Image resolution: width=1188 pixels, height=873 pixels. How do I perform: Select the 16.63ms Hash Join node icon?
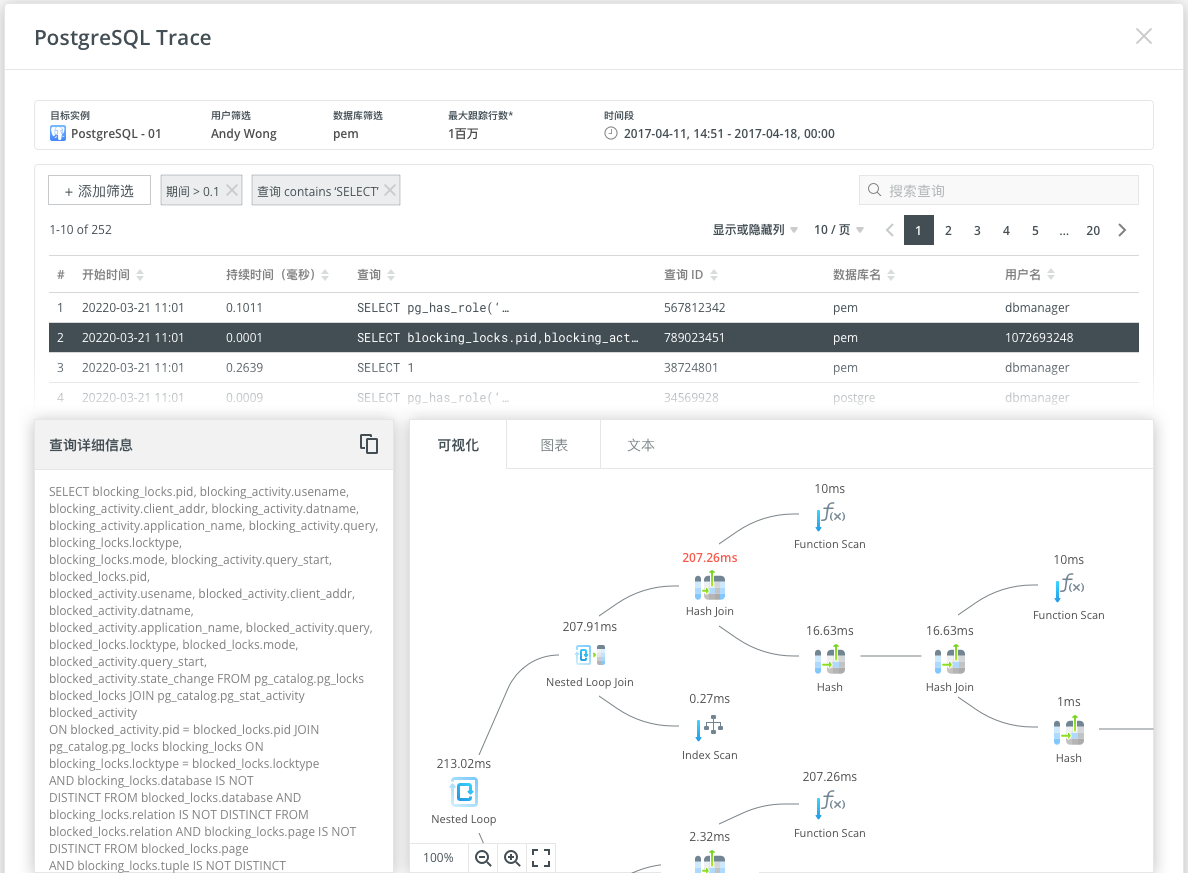(x=949, y=659)
